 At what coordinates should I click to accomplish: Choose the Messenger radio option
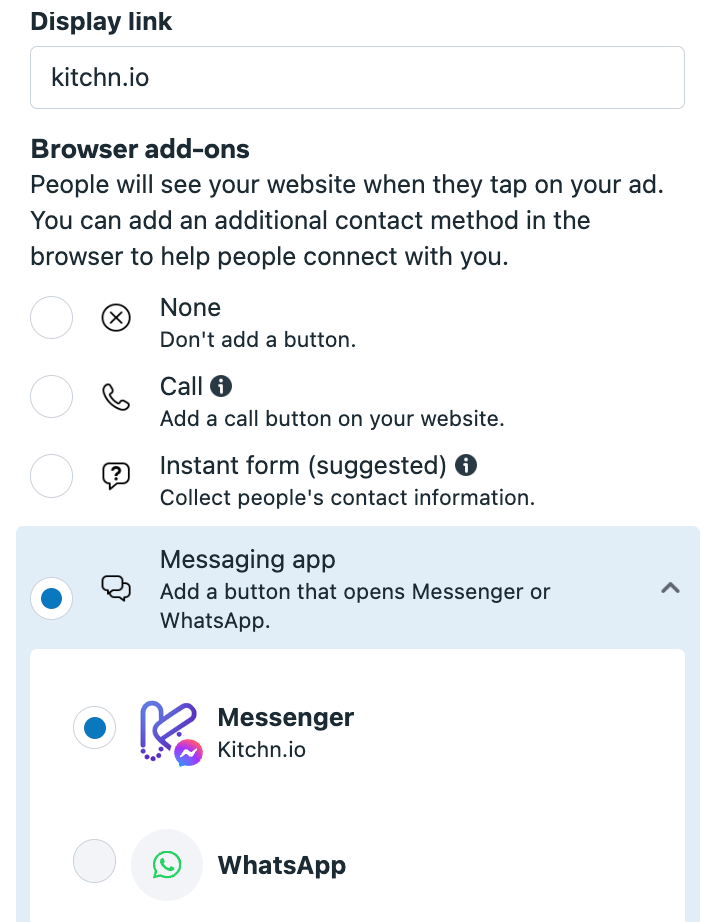(x=95, y=727)
